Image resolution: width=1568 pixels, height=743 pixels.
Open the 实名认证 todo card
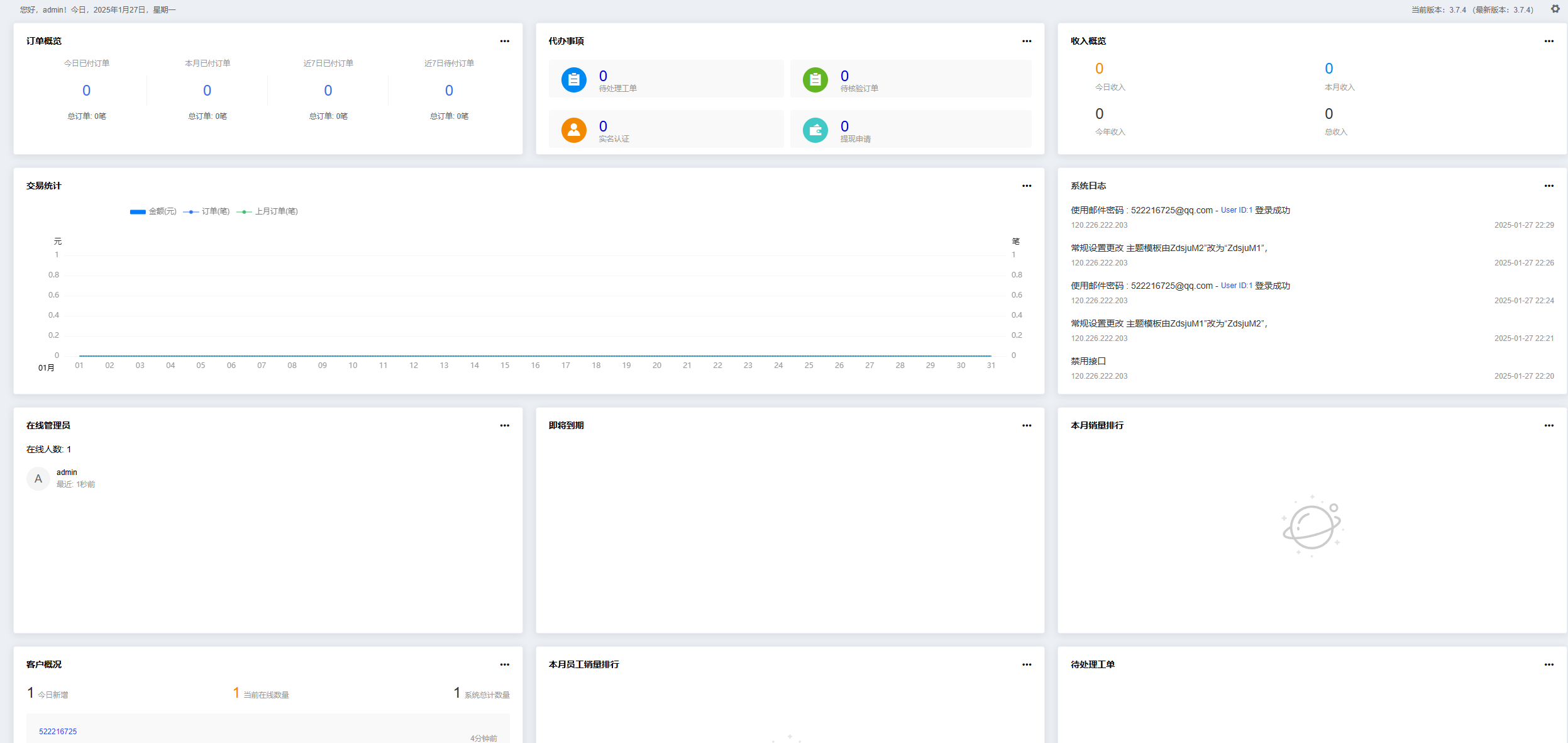point(666,129)
